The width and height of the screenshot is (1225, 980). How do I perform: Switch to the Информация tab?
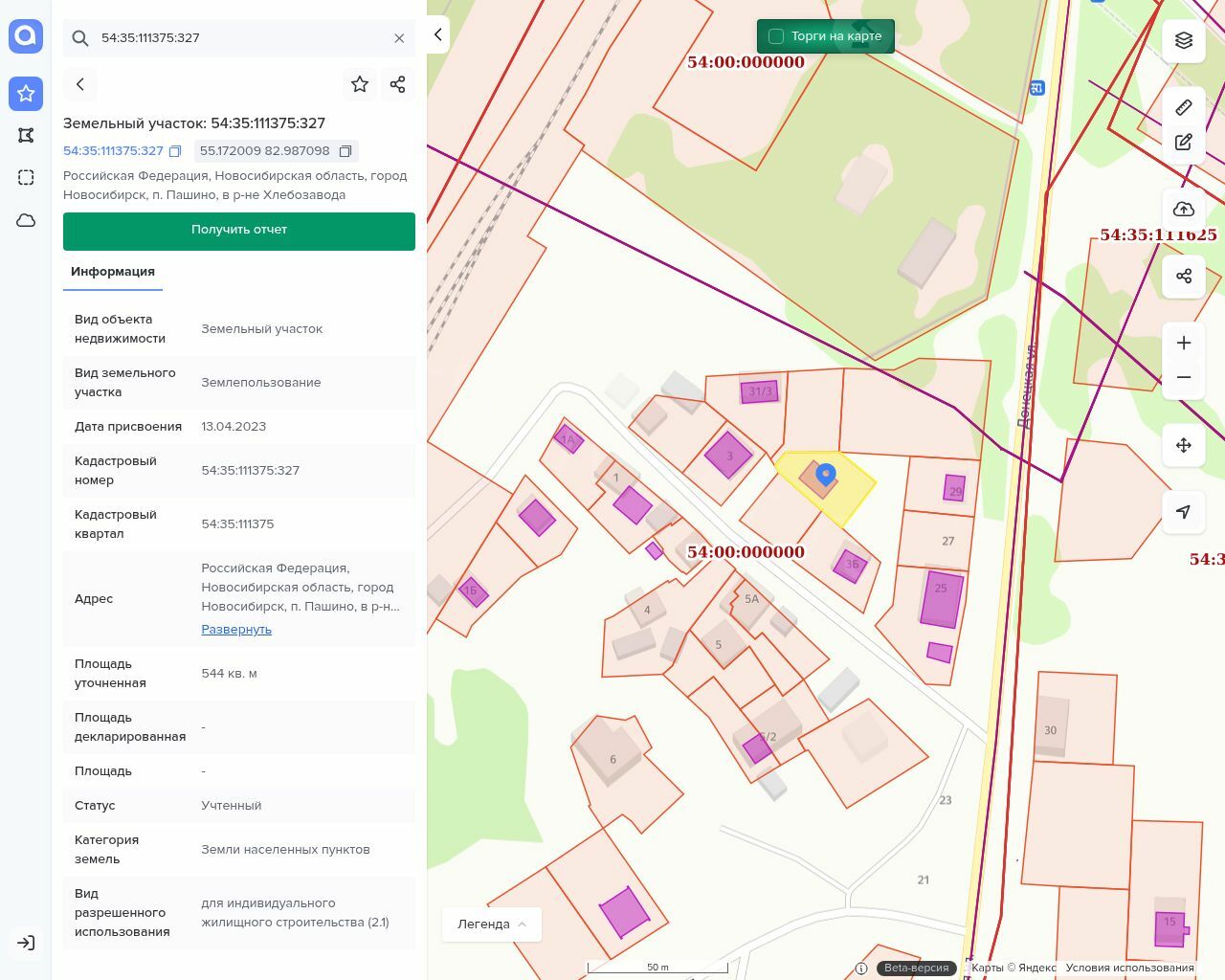click(113, 272)
